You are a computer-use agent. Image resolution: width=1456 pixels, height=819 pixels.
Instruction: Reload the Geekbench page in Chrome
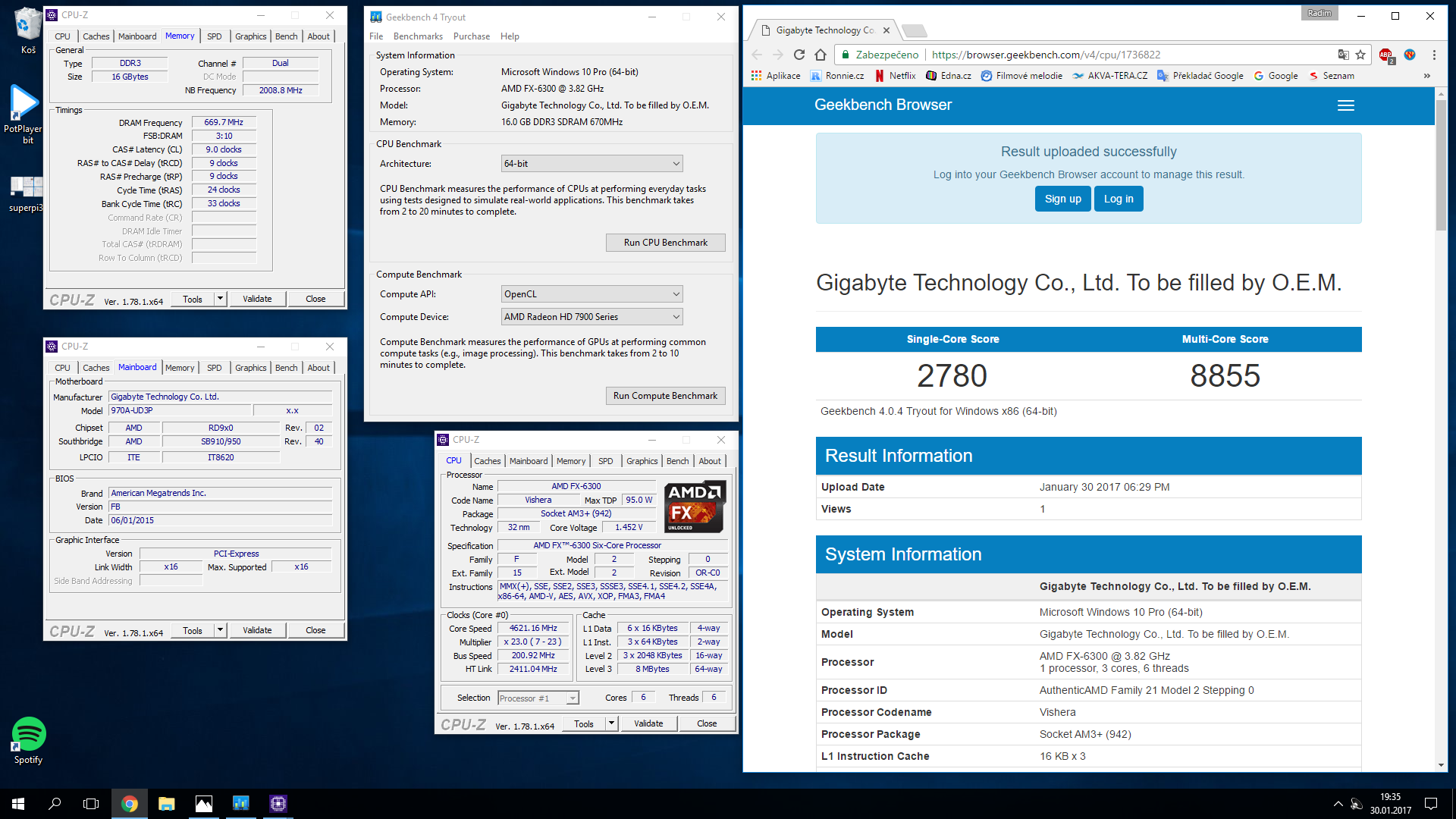[x=799, y=55]
